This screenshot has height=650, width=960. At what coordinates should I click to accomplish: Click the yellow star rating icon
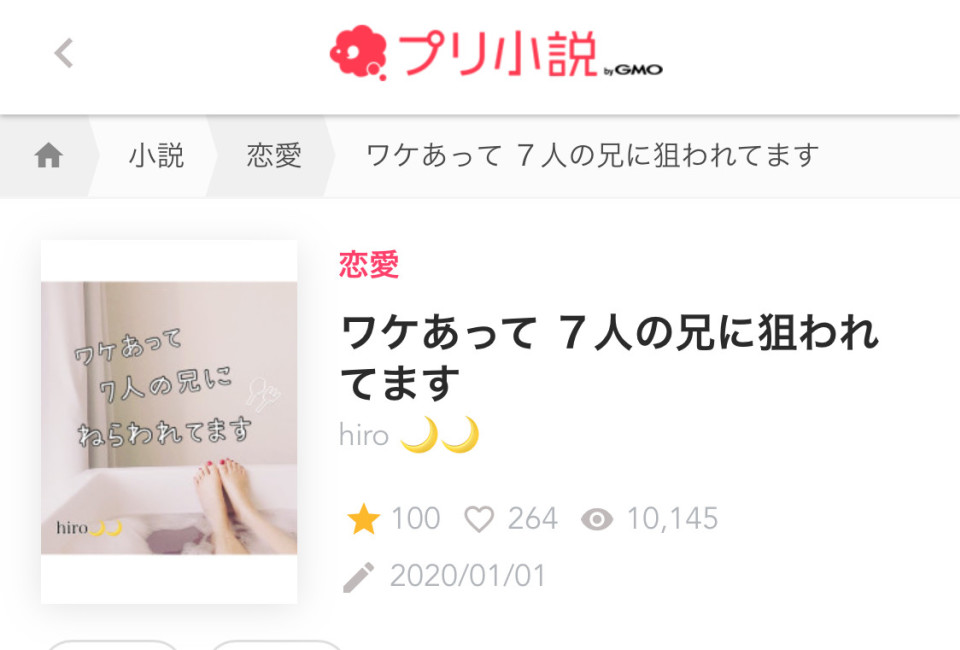click(x=364, y=518)
